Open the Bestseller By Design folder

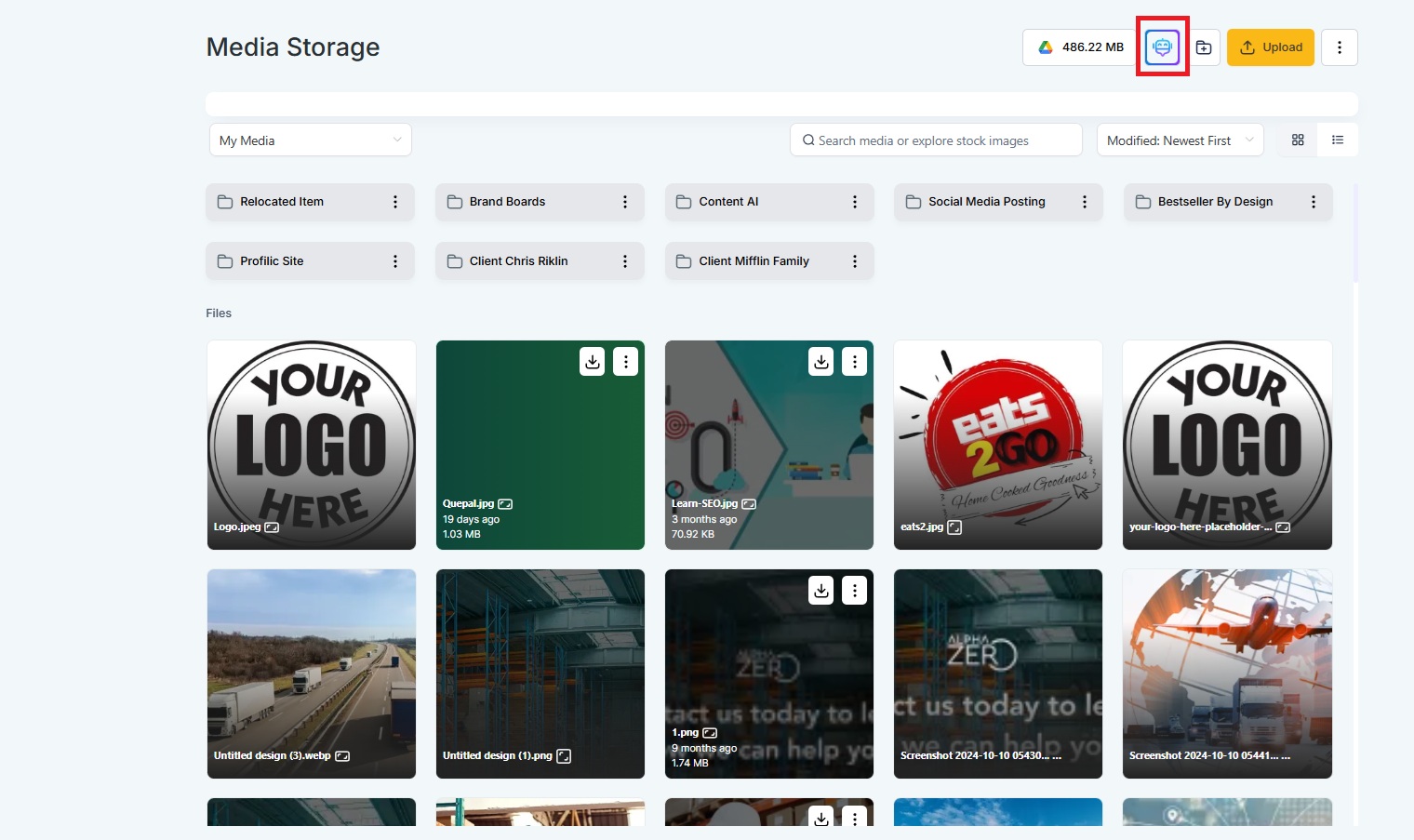click(x=1214, y=202)
